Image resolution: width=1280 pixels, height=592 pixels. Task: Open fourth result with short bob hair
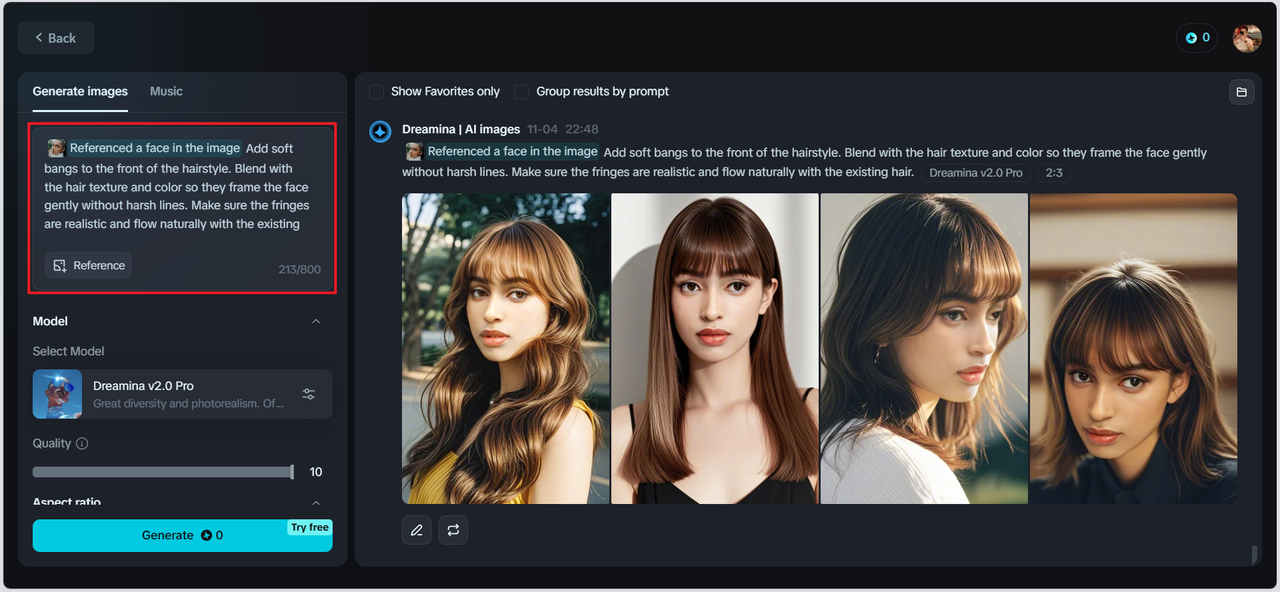click(x=1133, y=348)
